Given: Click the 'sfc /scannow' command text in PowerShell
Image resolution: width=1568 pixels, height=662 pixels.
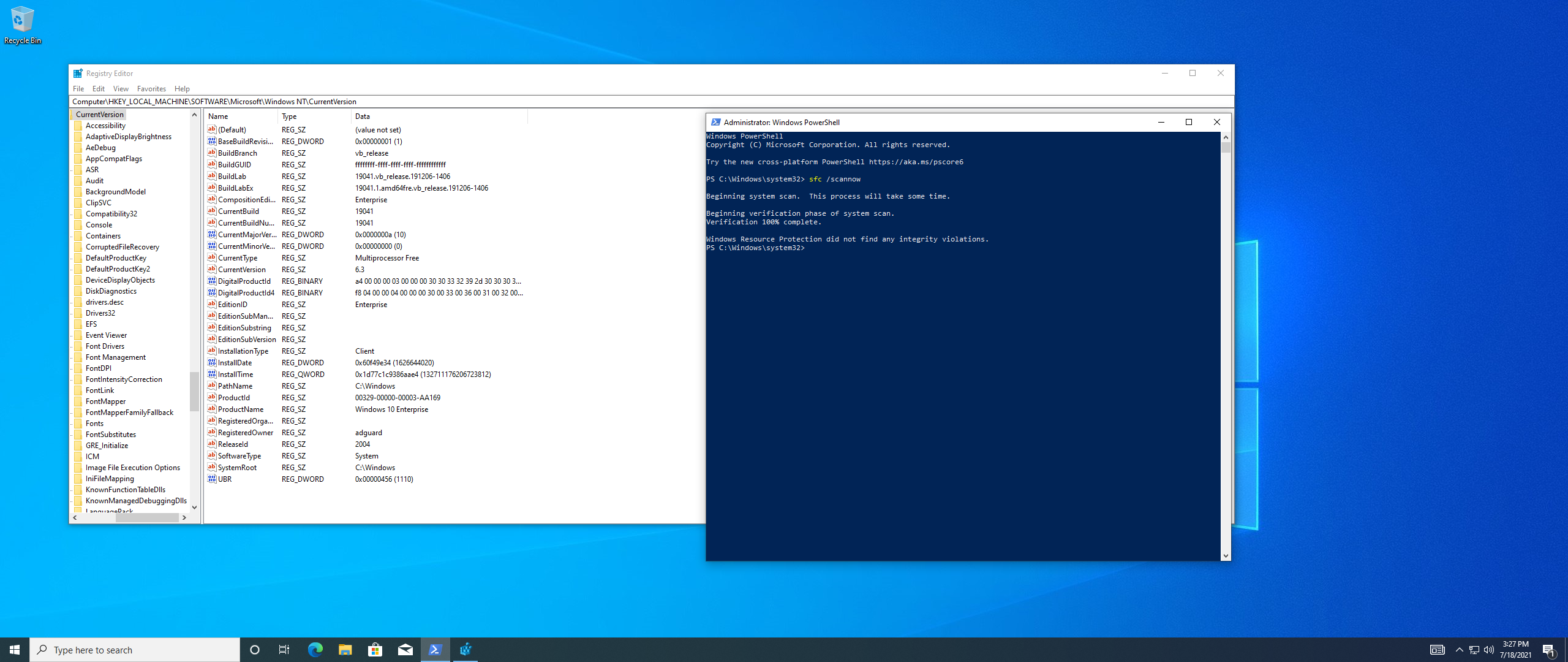Looking at the screenshot, I should coord(835,179).
